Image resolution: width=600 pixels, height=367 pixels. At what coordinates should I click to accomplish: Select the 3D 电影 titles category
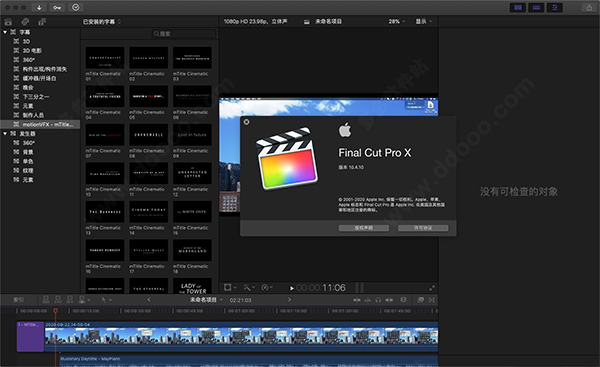40,51
